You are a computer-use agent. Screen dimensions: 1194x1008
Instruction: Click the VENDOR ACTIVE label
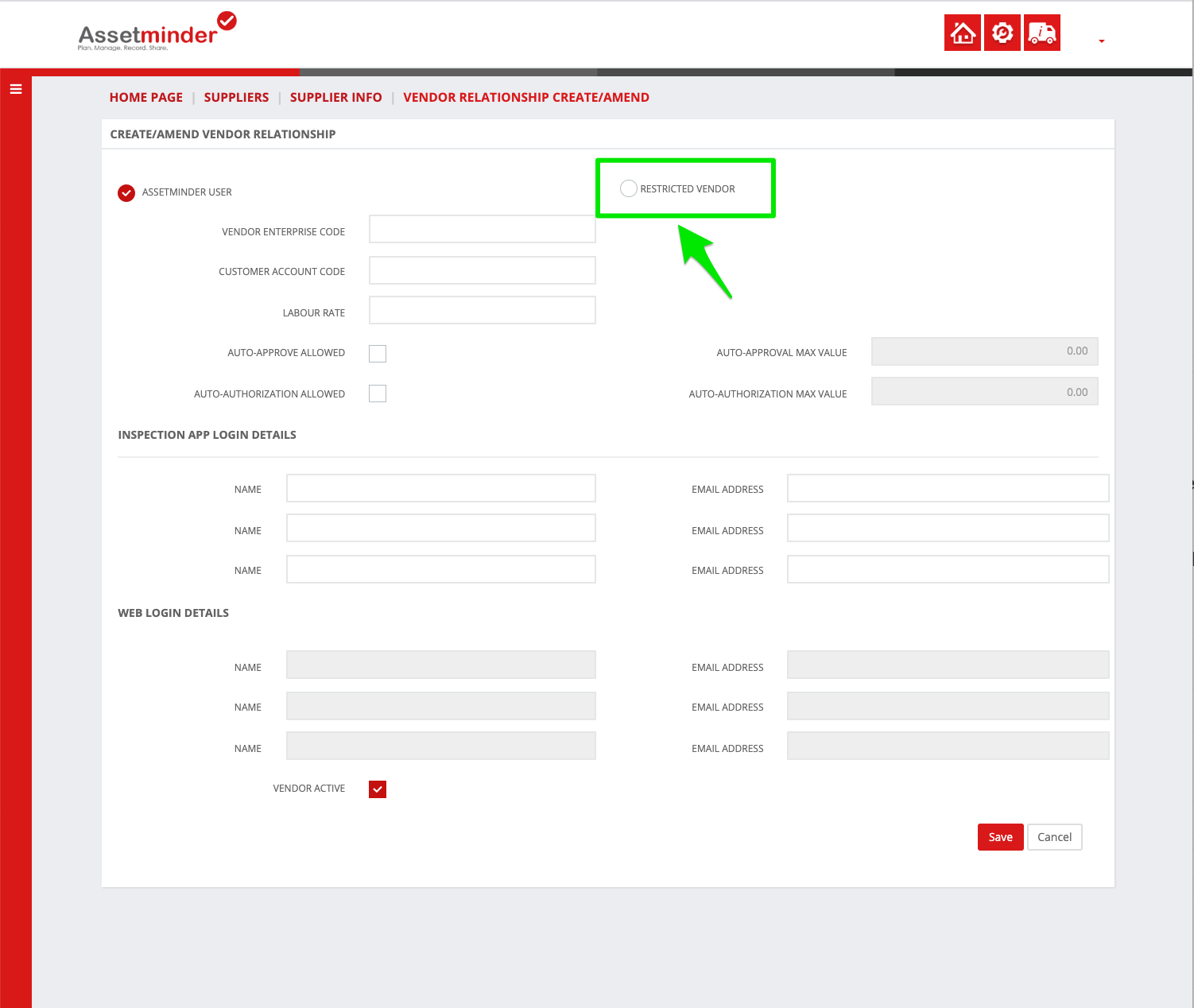click(309, 789)
